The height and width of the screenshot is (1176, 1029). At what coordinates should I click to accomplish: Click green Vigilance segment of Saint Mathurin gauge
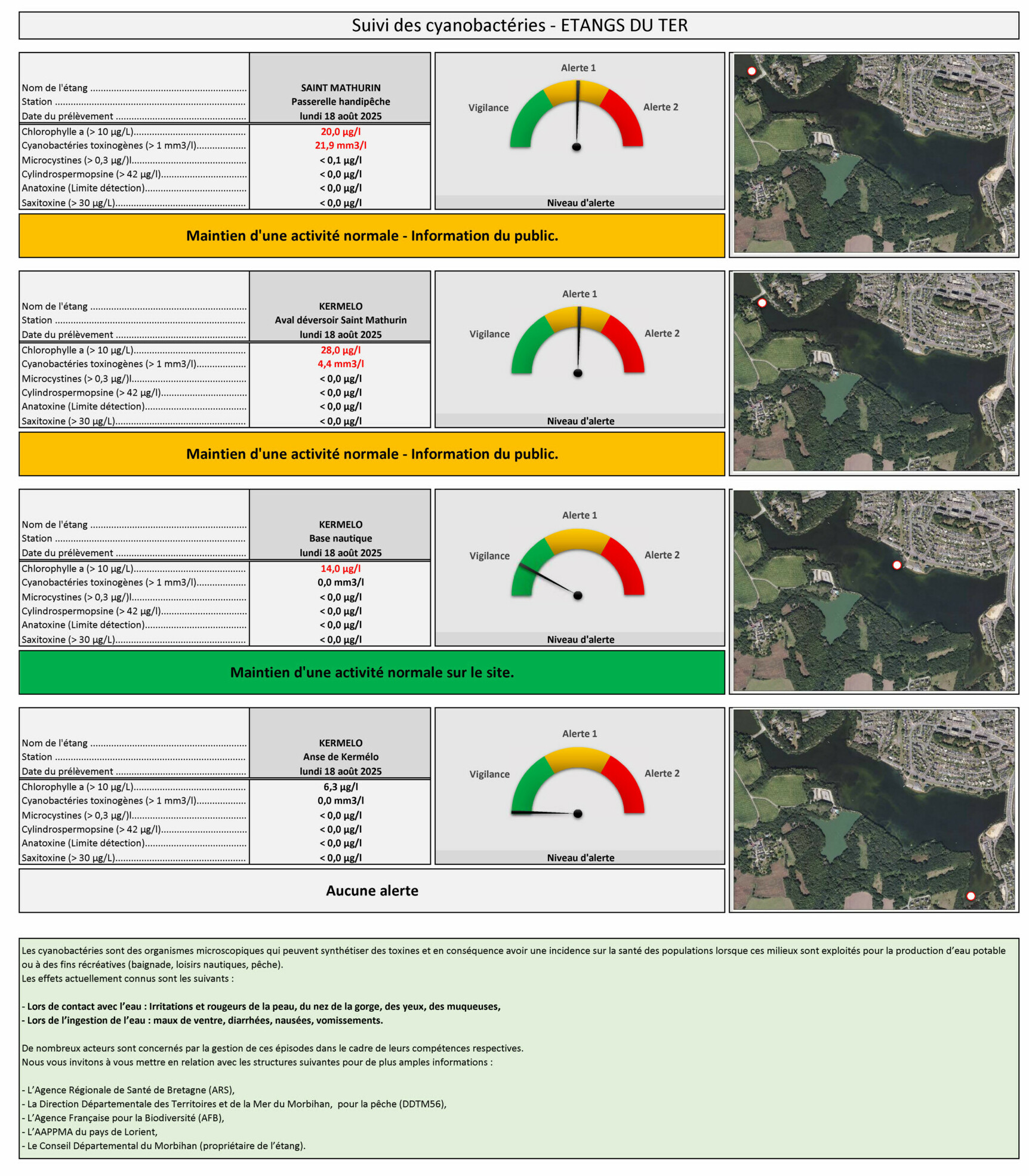[x=526, y=116]
